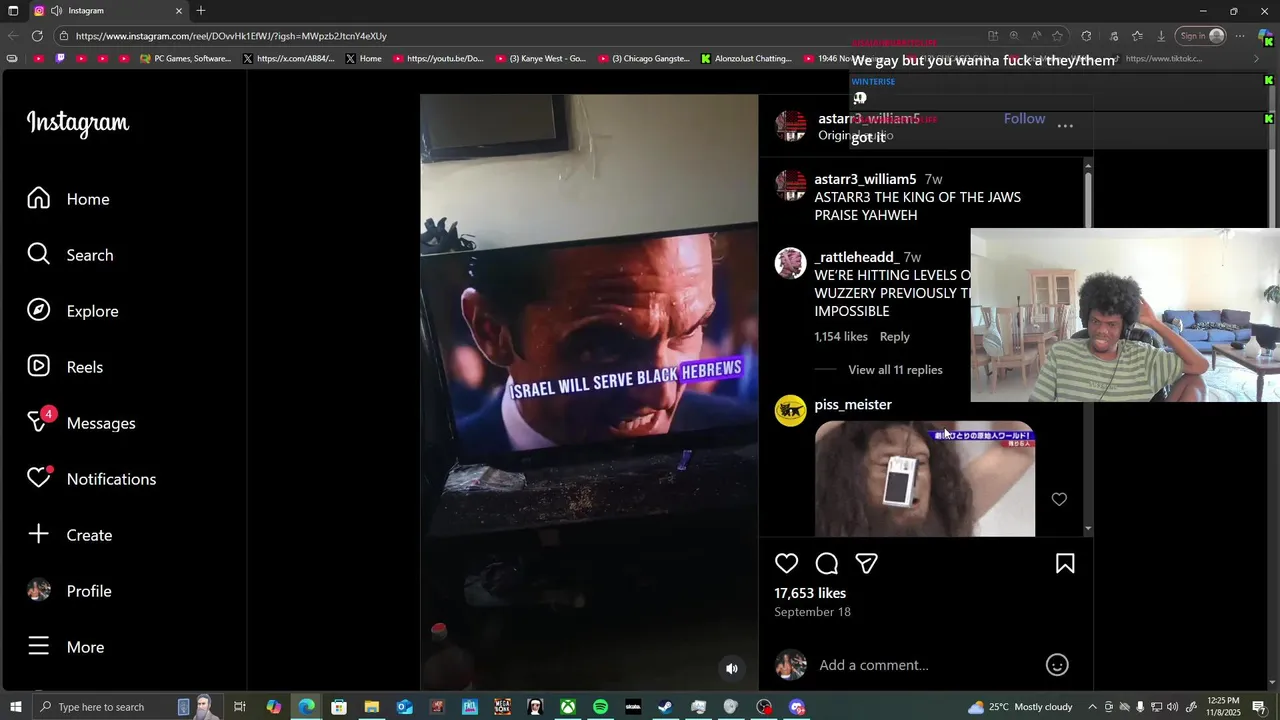The width and height of the screenshot is (1280, 720).
Task: Save the reel with the bookmark icon
Action: pyautogui.click(x=1065, y=564)
